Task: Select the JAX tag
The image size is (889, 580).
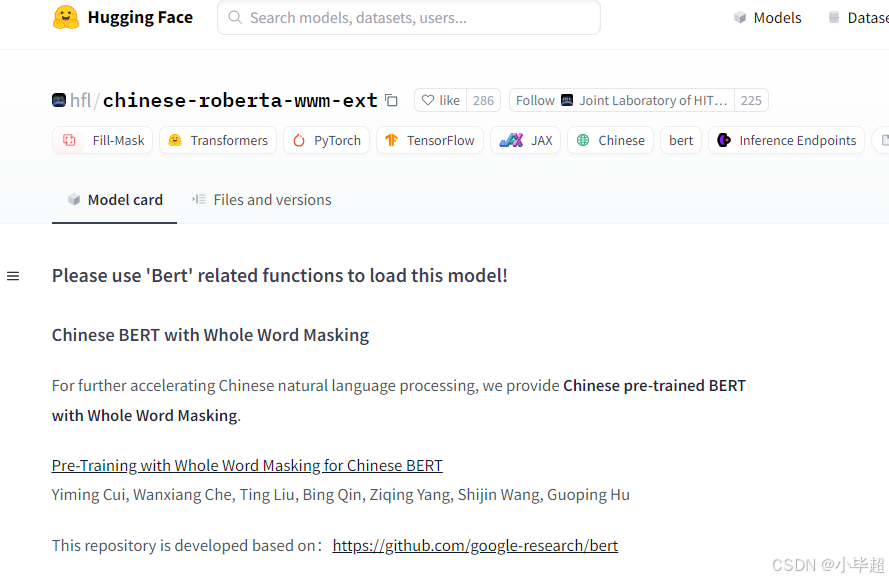Action: pos(526,140)
